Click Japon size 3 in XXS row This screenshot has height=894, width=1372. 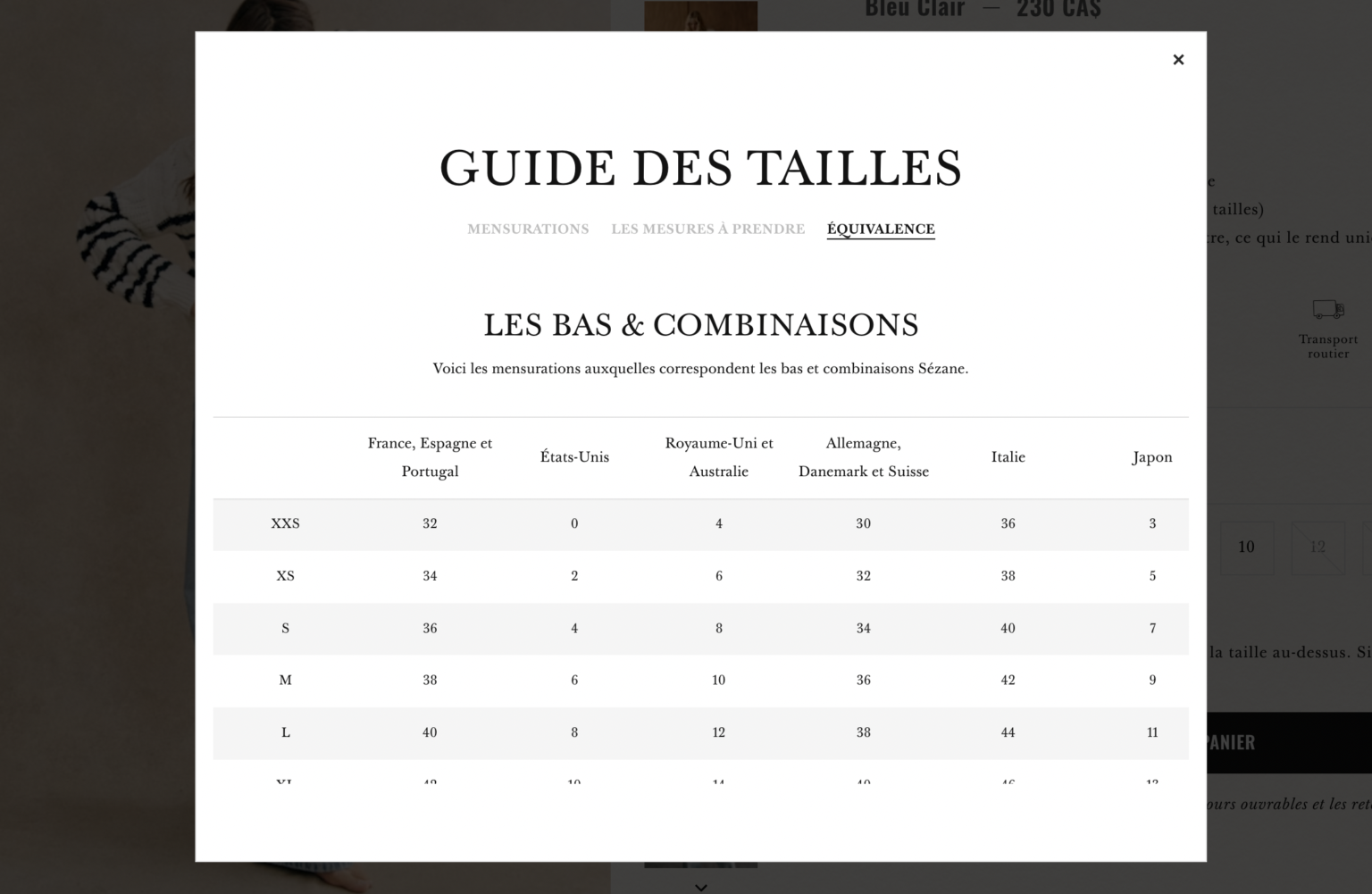point(1152,524)
